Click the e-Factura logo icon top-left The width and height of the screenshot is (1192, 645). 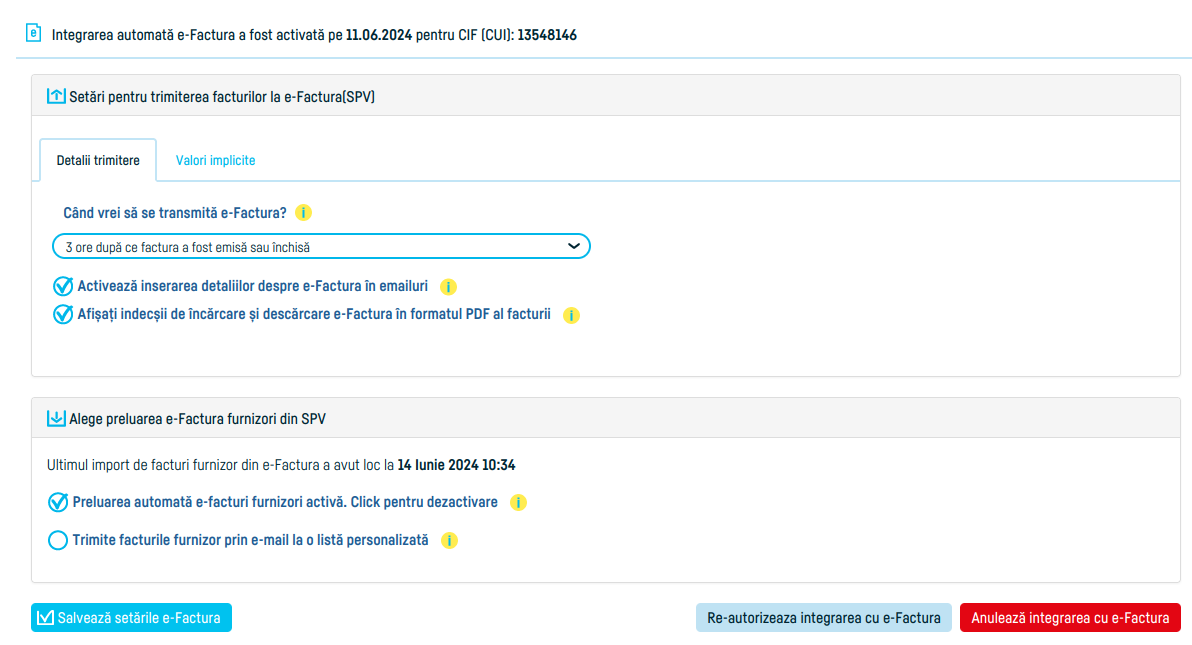32,33
